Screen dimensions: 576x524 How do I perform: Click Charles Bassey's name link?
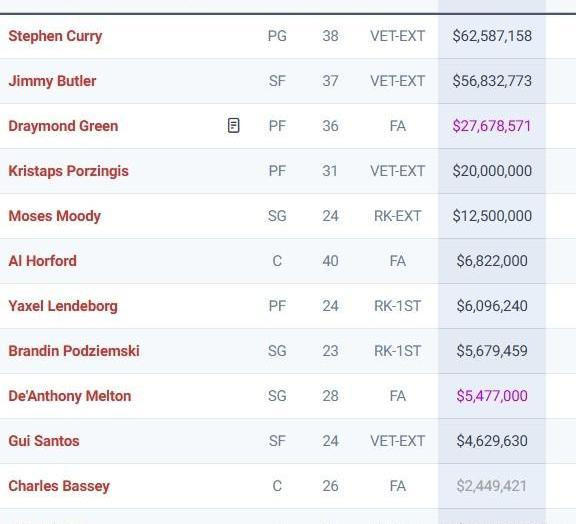tap(59, 486)
